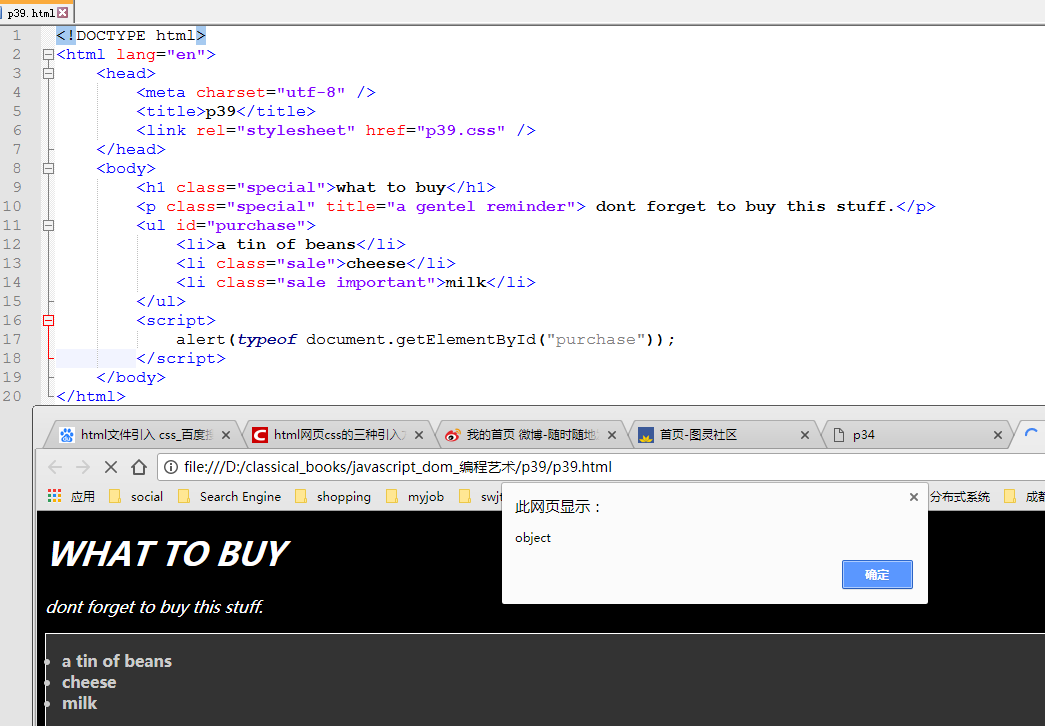Collapse the html fold marker on line 2

48,55
